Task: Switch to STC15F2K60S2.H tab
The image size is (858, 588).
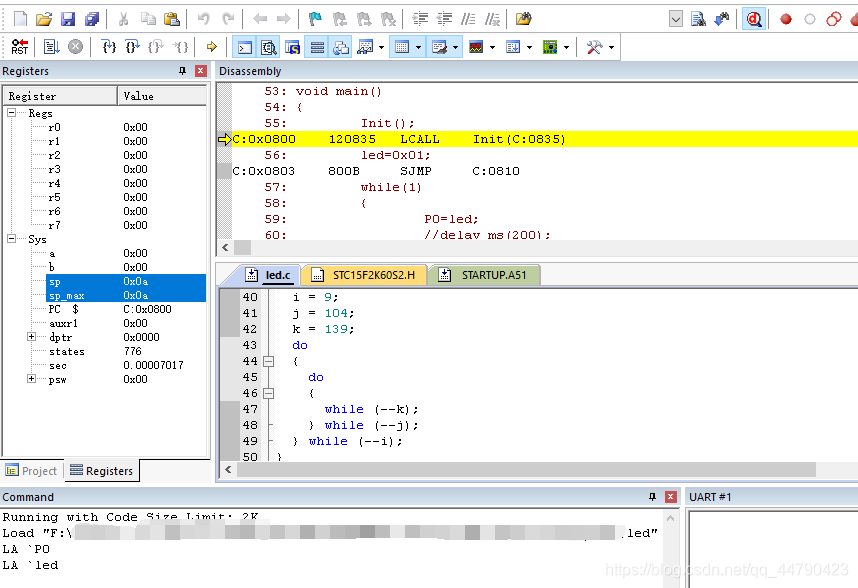Action: tap(364, 275)
